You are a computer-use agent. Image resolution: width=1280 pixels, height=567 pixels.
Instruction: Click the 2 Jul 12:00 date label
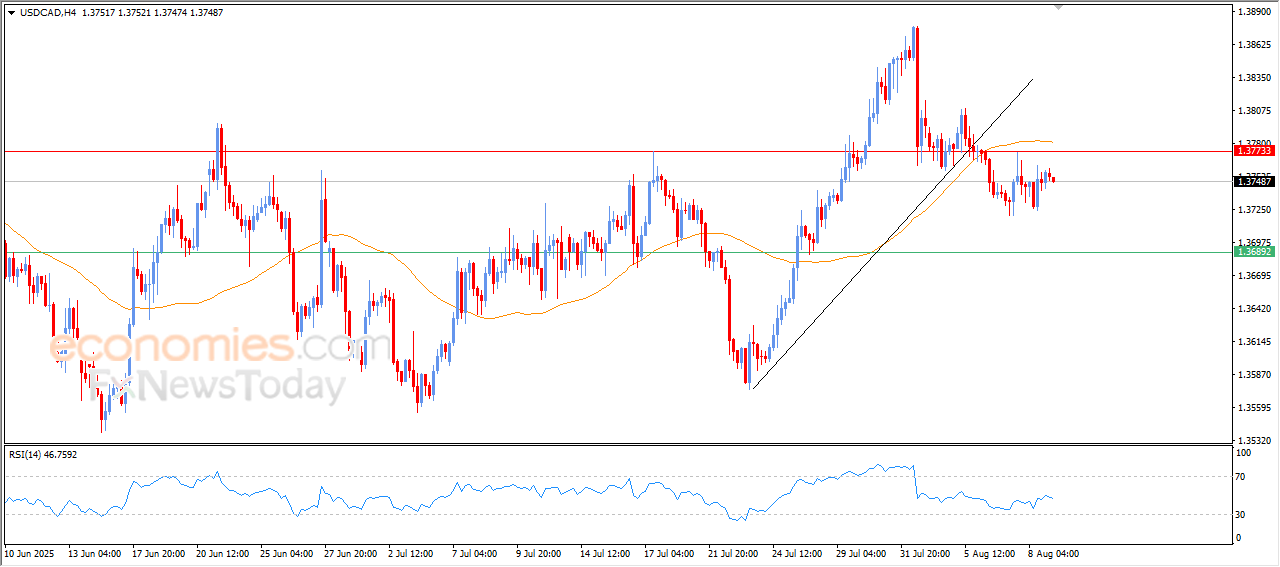413,553
